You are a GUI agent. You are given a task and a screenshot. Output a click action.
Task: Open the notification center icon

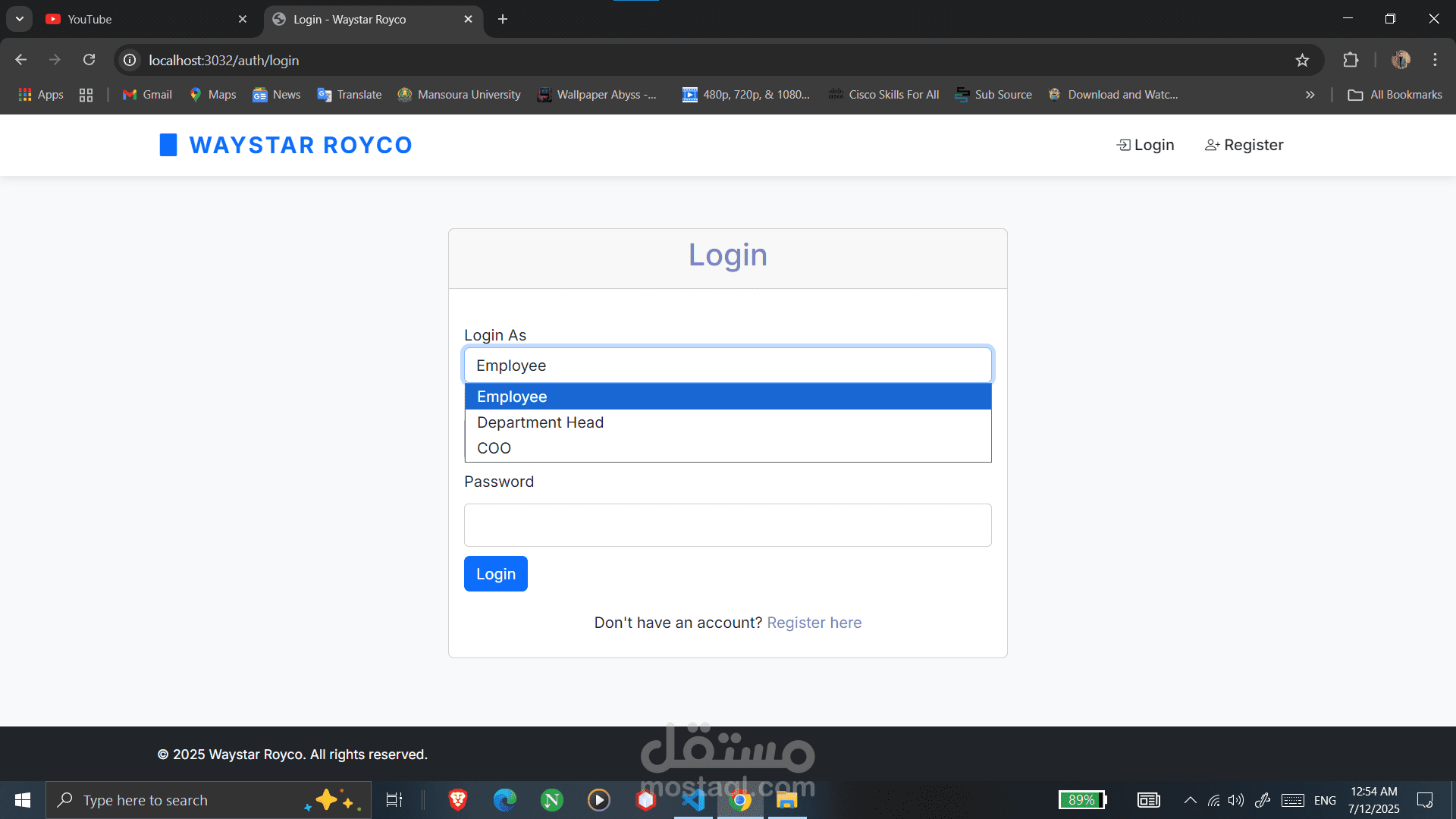pyautogui.click(x=1425, y=800)
